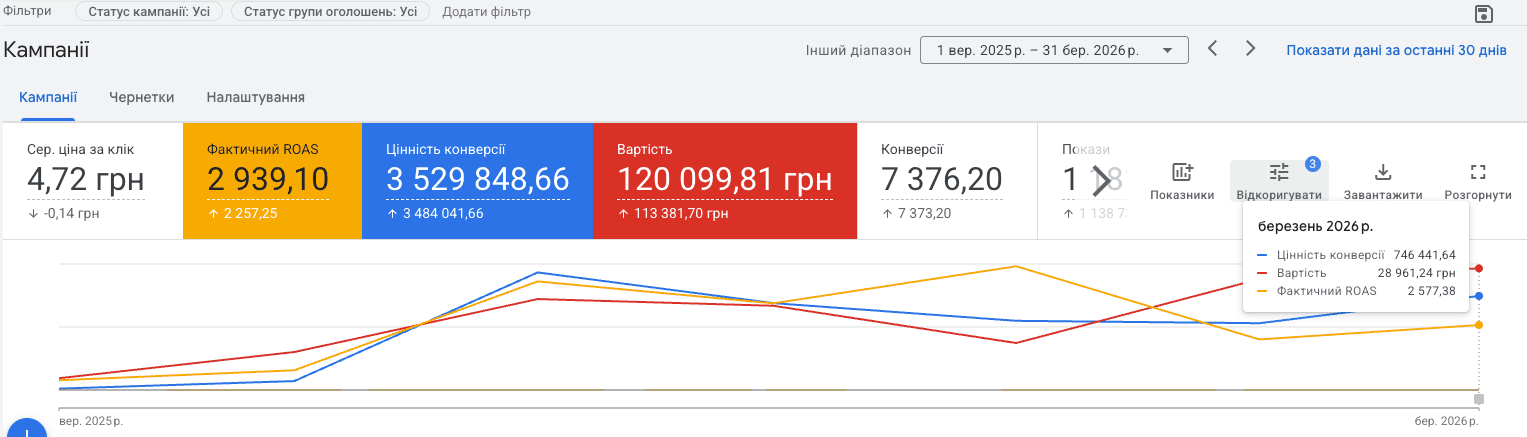Image resolution: width=1527 pixels, height=437 pixels.
Task: Switch to Чернетки tab
Action: point(142,97)
